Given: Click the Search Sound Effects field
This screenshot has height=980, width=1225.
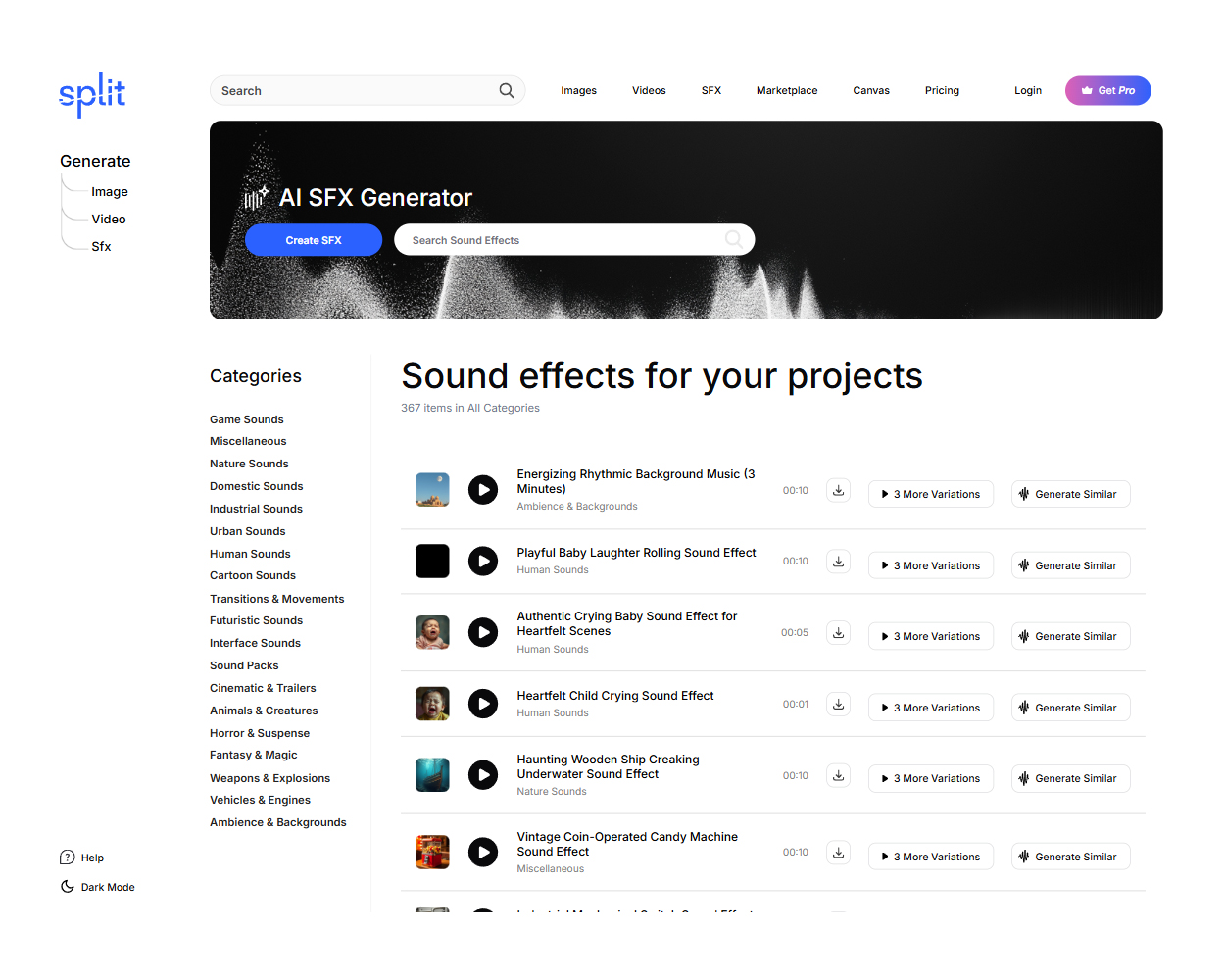Looking at the screenshot, I should (x=574, y=240).
